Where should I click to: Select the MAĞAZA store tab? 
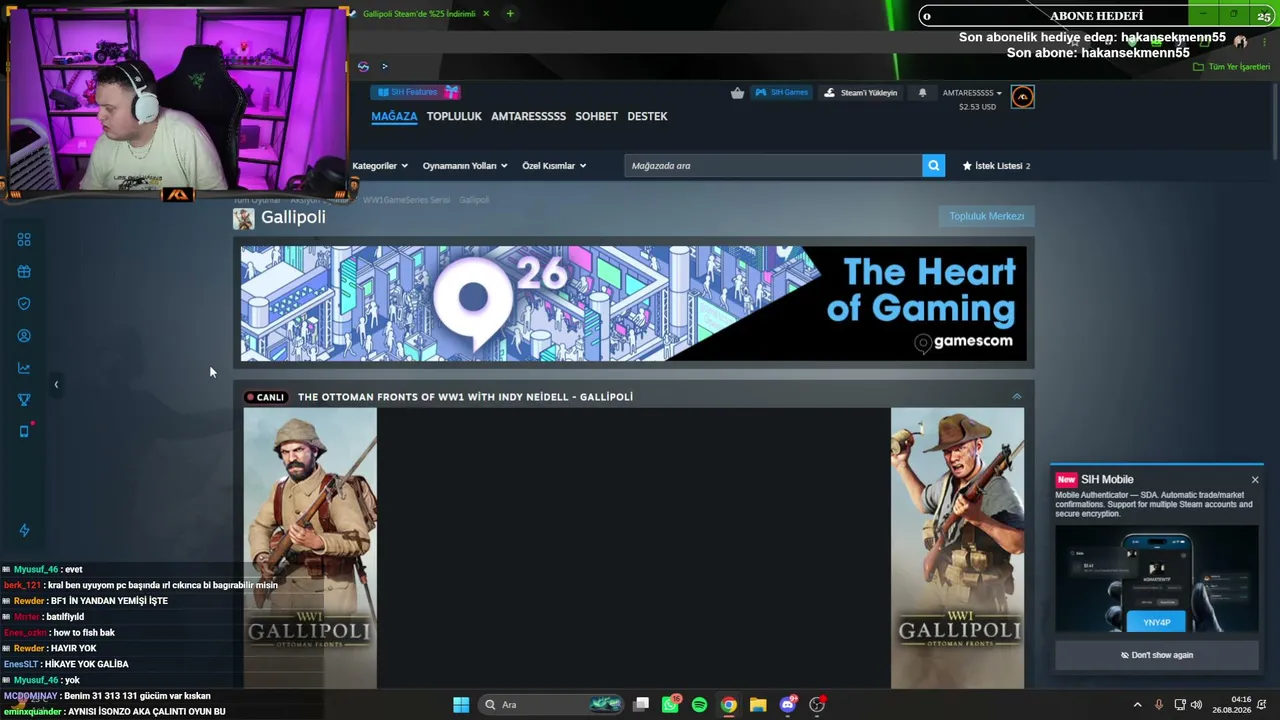point(394,117)
